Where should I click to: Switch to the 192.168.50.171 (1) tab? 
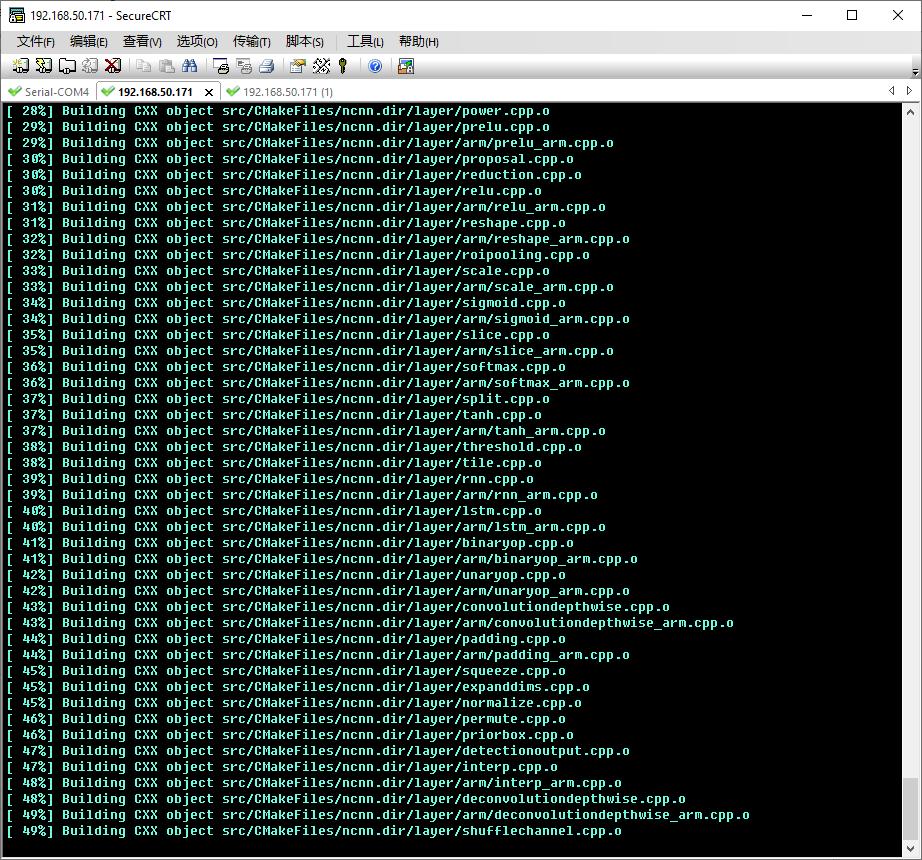click(280, 92)
